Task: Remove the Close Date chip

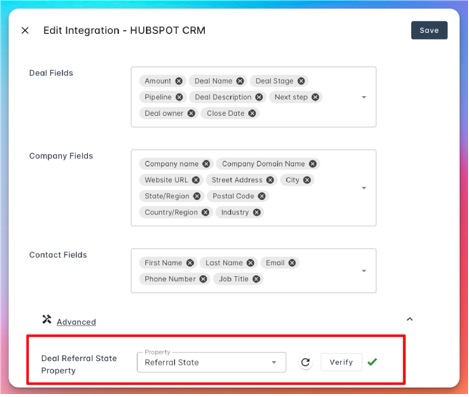Action: (252, 113)
